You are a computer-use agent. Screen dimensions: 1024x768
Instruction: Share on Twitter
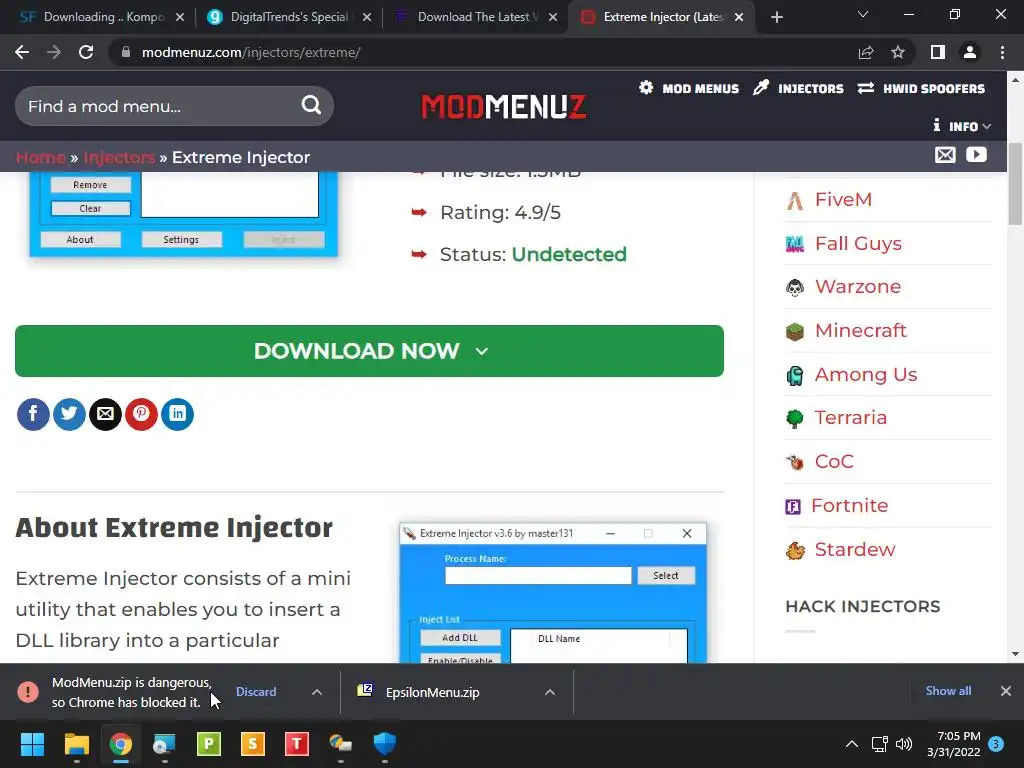coord(69,414)
